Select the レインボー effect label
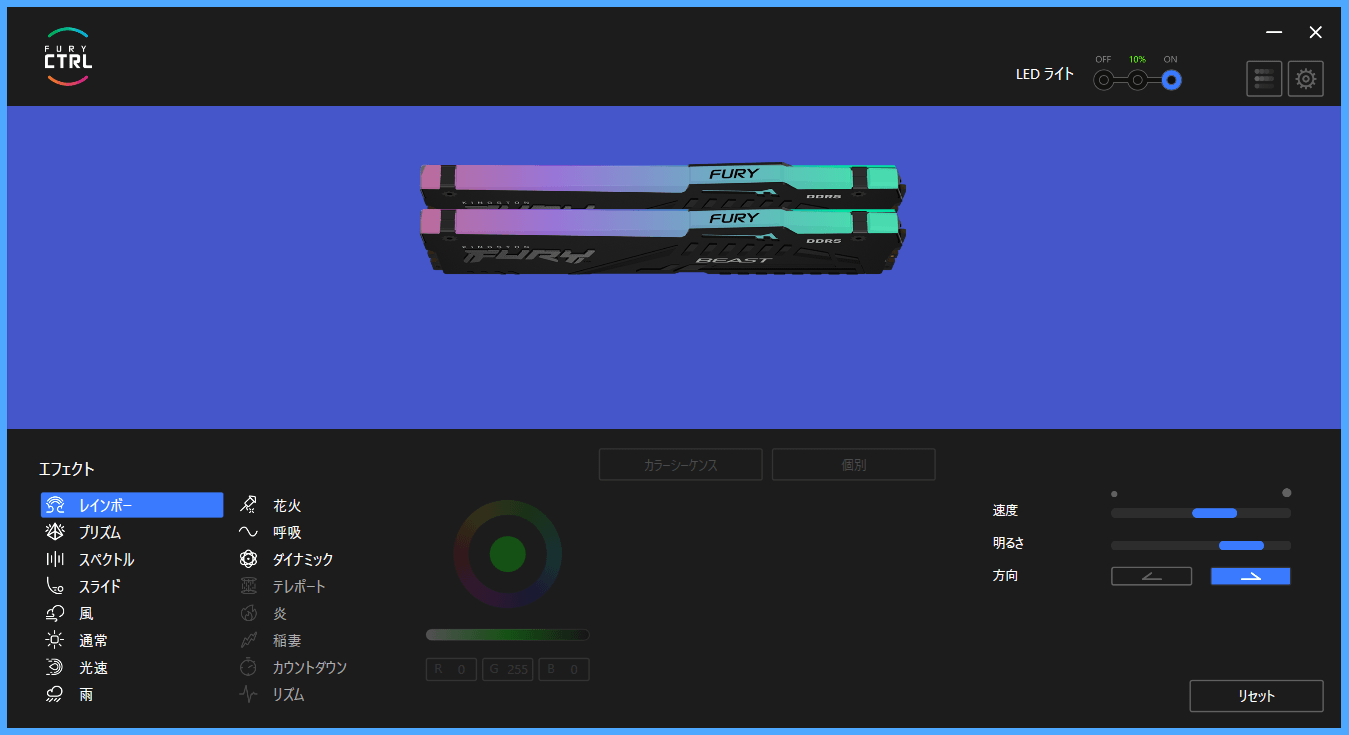Image resolution: width=1349 pixels, height=735 pixels. [x=105, y=506]
